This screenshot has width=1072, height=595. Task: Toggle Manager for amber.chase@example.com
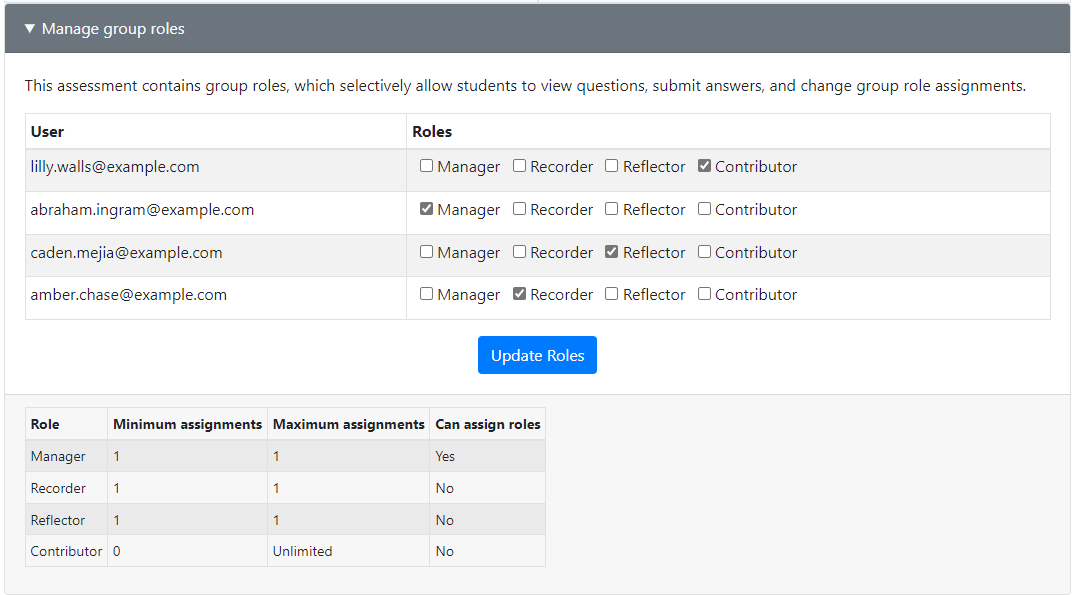(426, 294)
